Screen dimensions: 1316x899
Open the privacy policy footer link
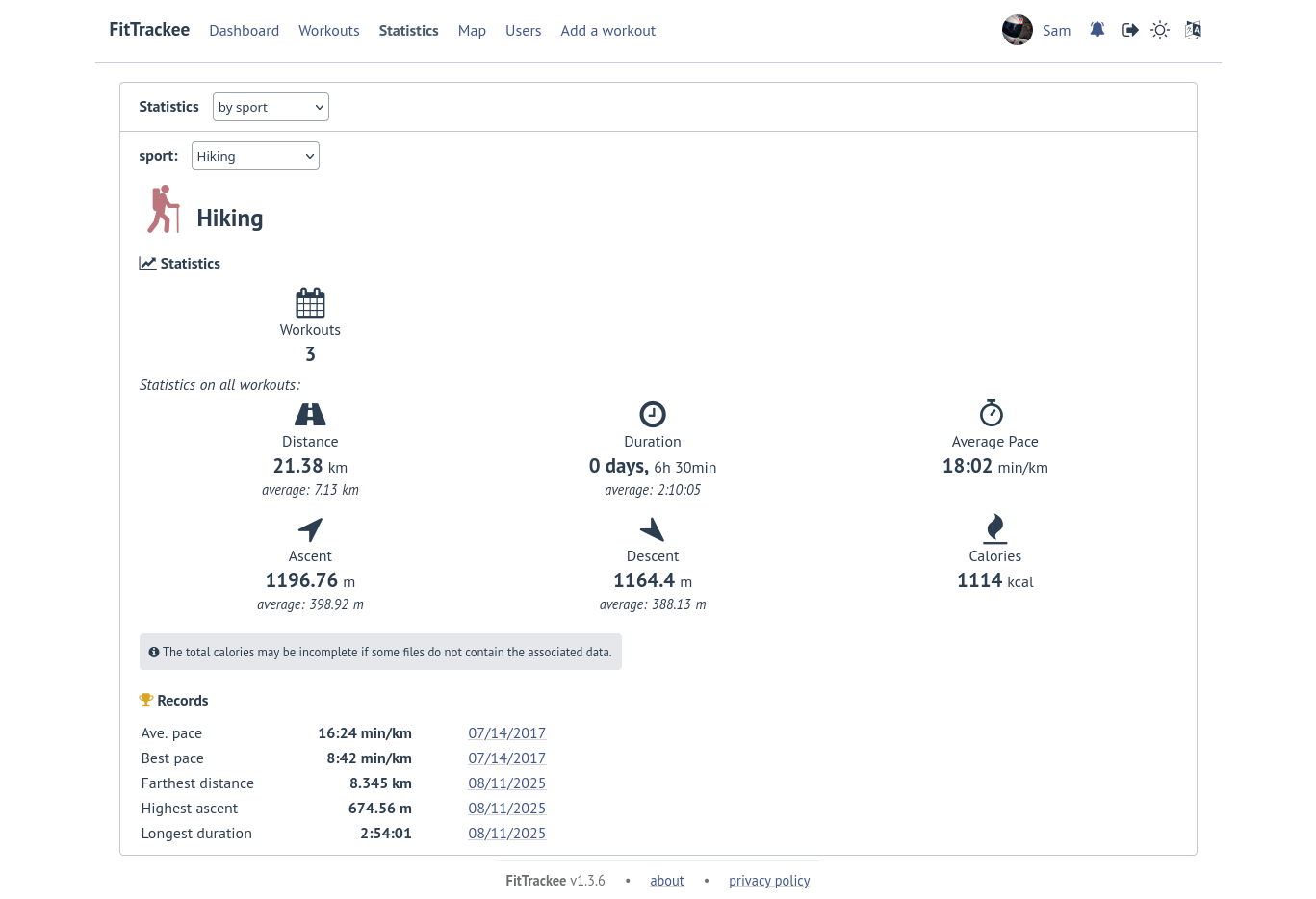769,881
